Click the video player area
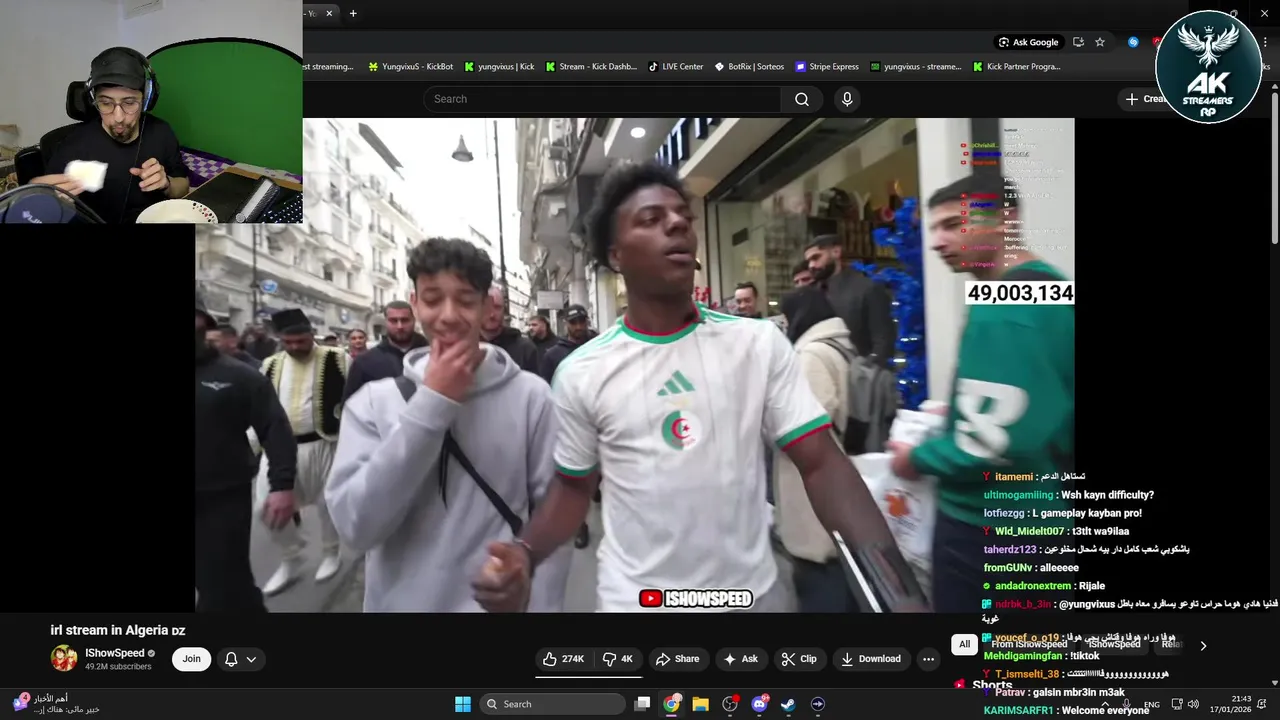 coord(635,365)
